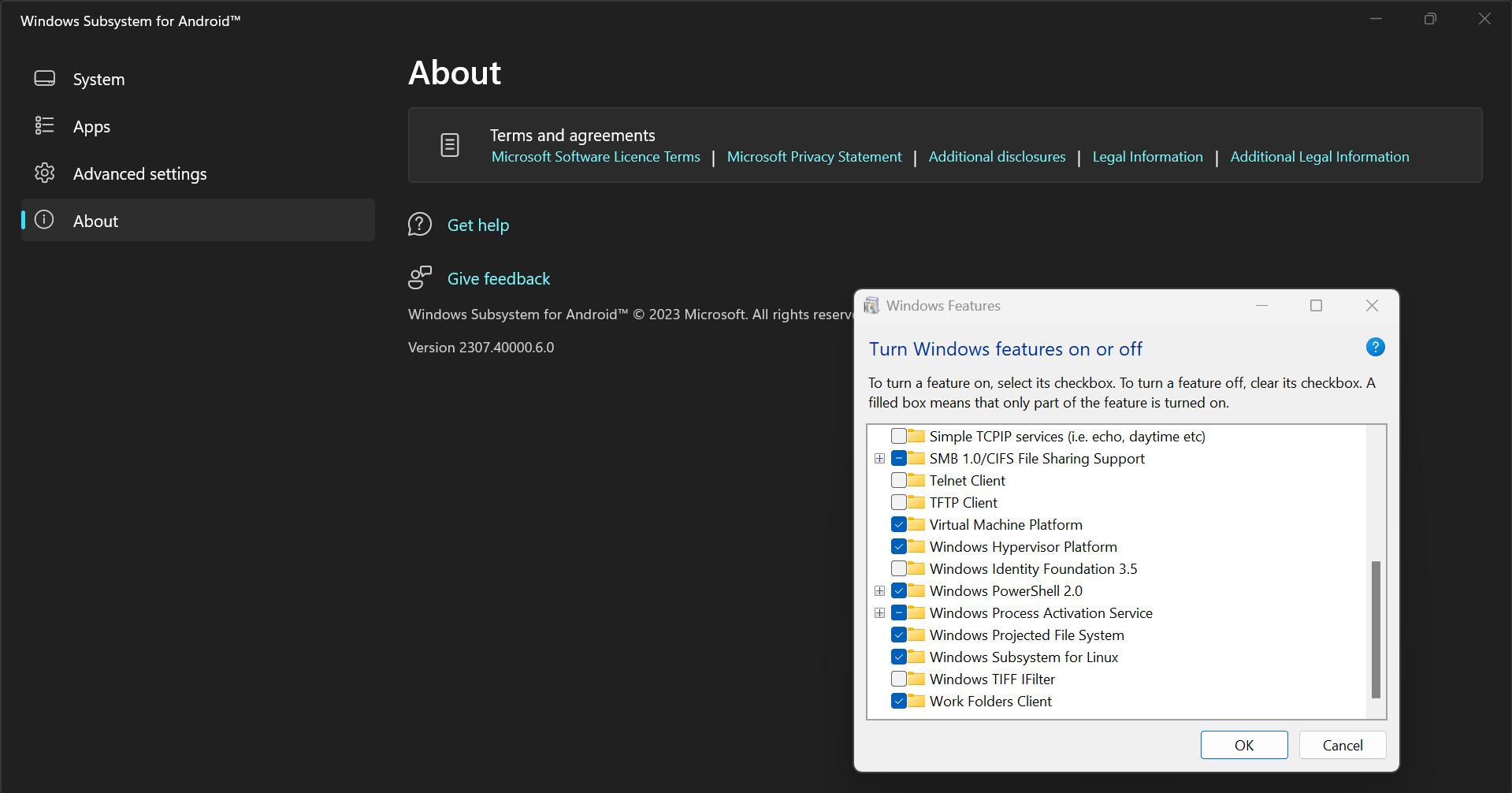Click the Give feedback link
The width and height of the screenshot is (1512, 793).
point(499,279)
